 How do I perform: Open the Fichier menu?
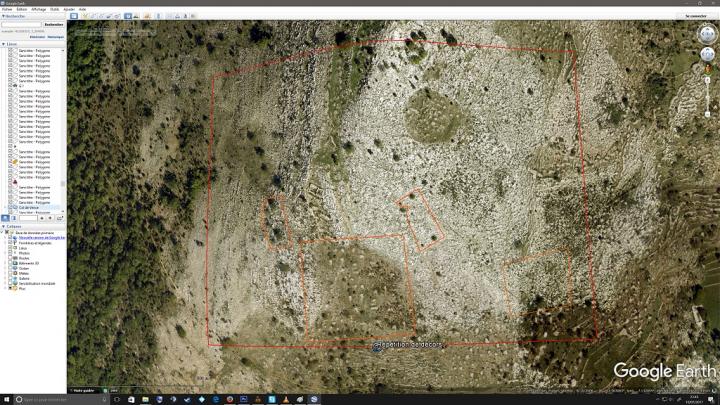[x=7, y=9]
